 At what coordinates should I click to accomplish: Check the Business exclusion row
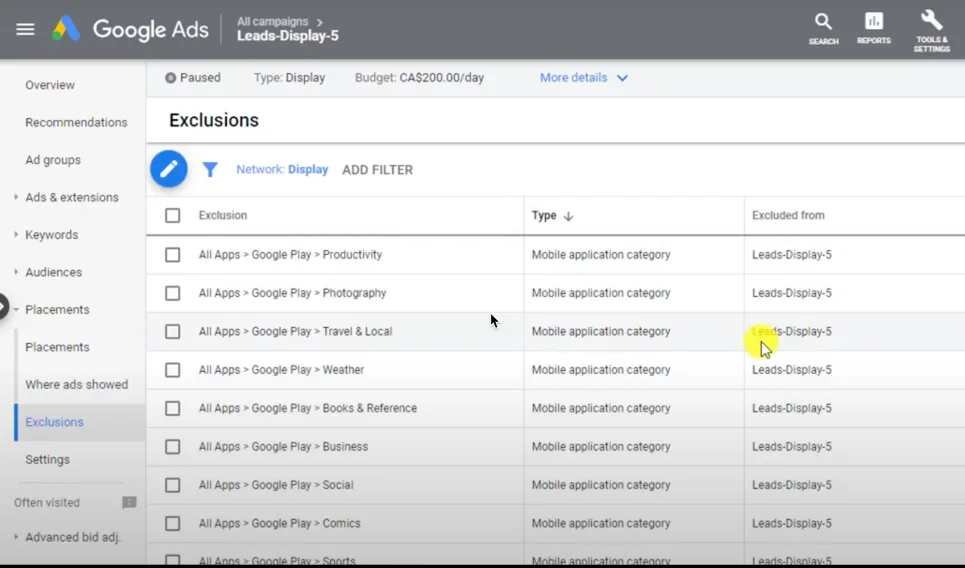tap(172, 447)
